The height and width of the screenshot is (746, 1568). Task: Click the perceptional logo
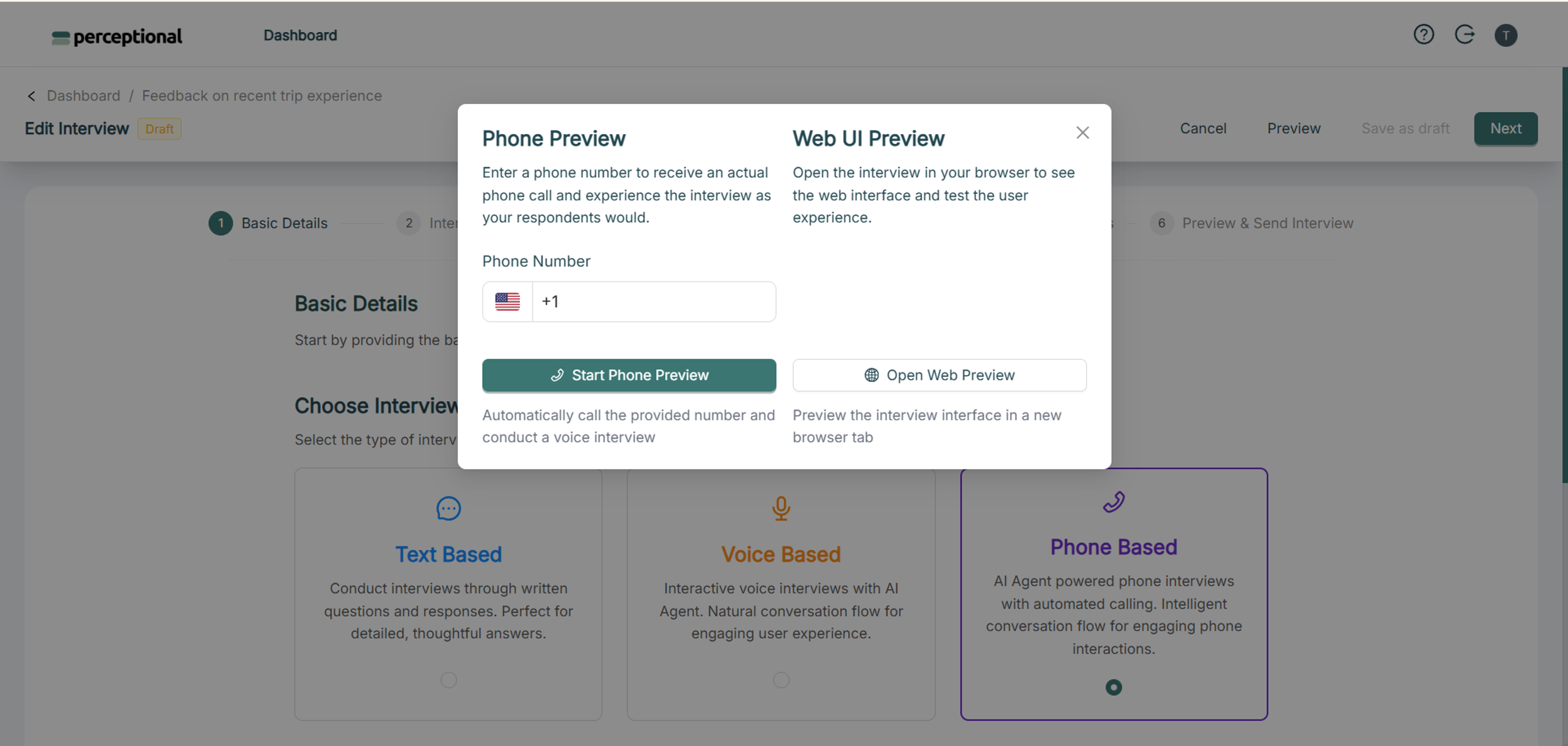click(117, 36)
